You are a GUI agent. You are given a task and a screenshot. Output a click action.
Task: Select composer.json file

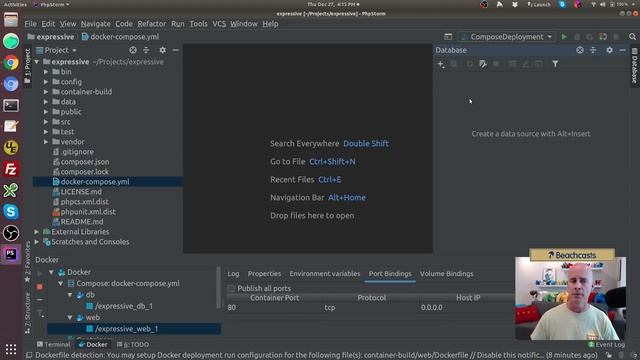point(84,162)
